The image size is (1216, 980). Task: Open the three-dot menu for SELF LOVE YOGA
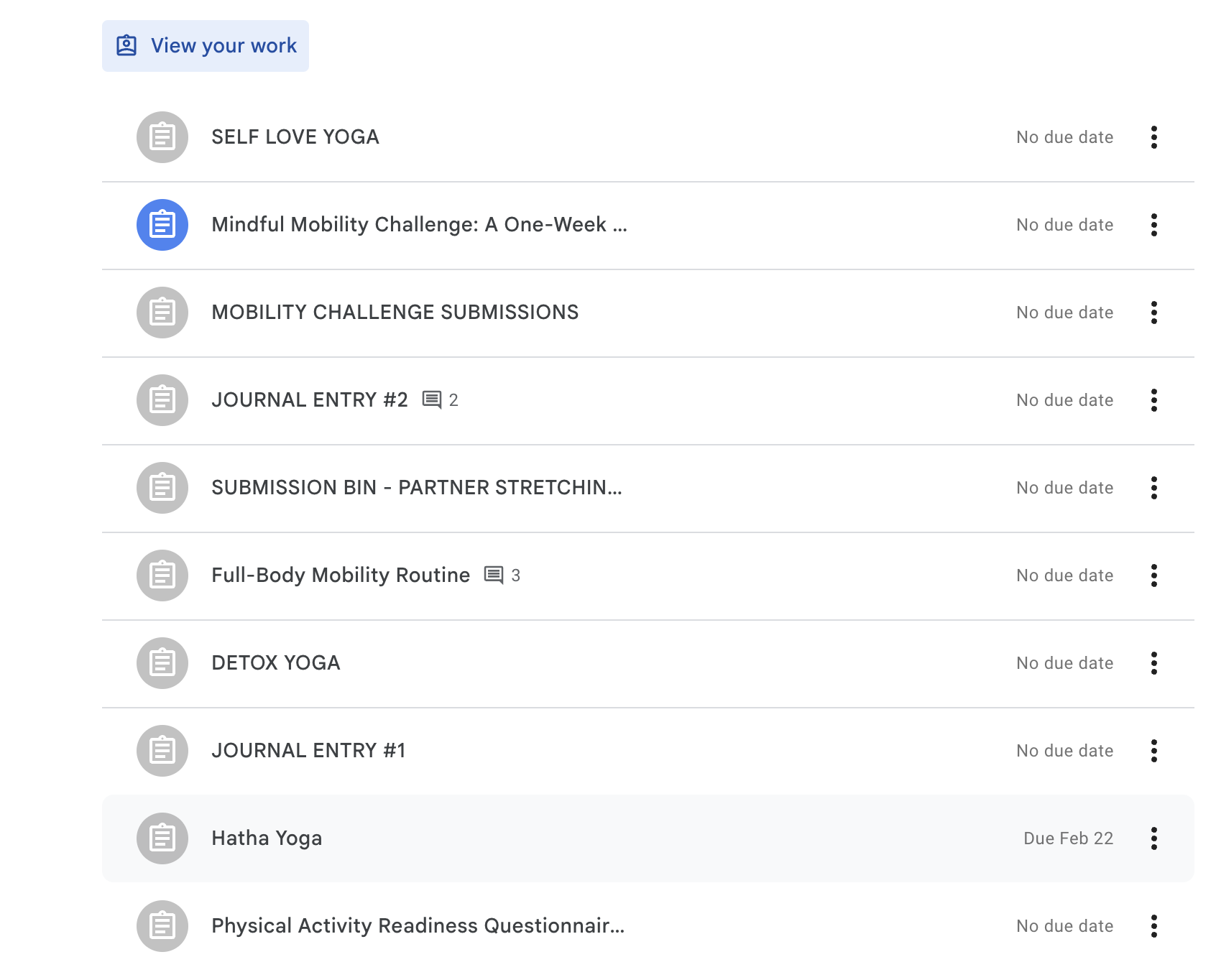(1153, 137)
